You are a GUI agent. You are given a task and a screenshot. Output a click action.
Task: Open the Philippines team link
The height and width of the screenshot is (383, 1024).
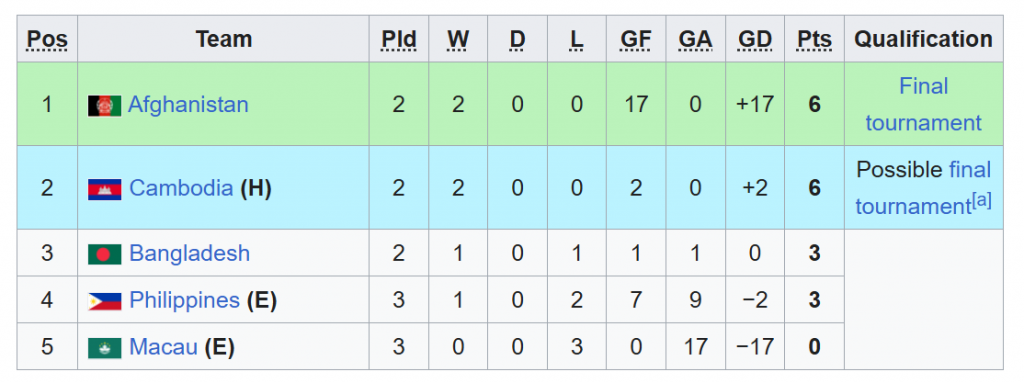(185, 301)
